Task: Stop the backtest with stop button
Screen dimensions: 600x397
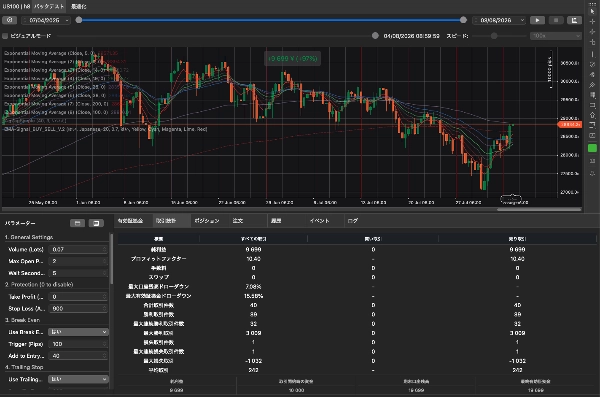Action: pyautogui.click(x=556, y=20)
